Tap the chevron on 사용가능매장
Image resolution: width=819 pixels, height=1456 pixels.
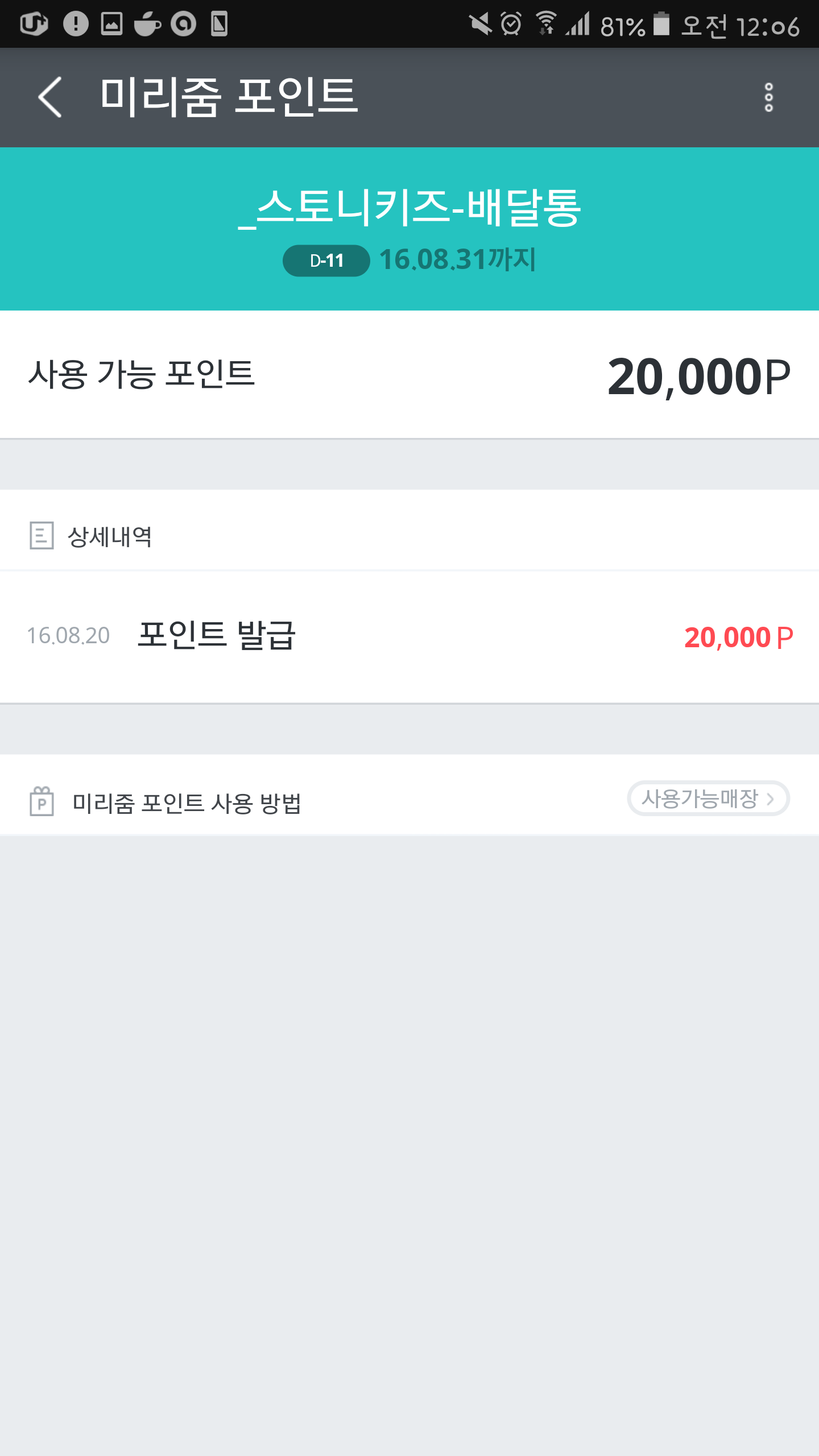pos(771,799)
